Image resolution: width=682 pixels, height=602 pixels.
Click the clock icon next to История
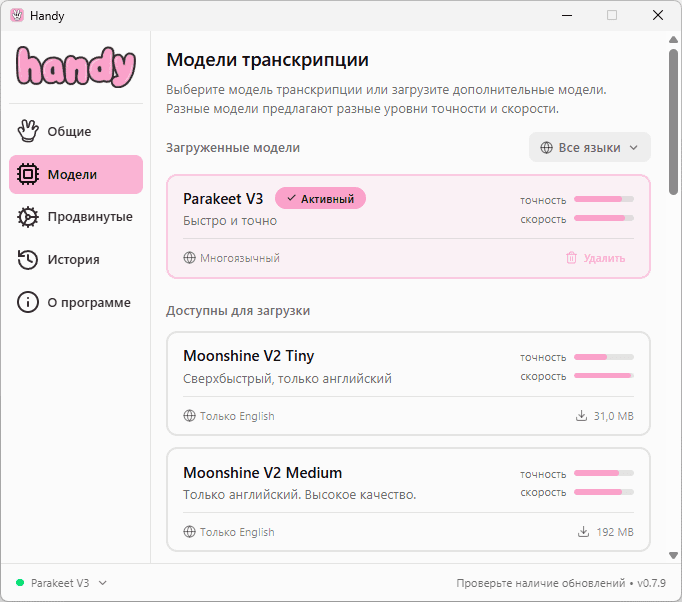click(28, 260)
